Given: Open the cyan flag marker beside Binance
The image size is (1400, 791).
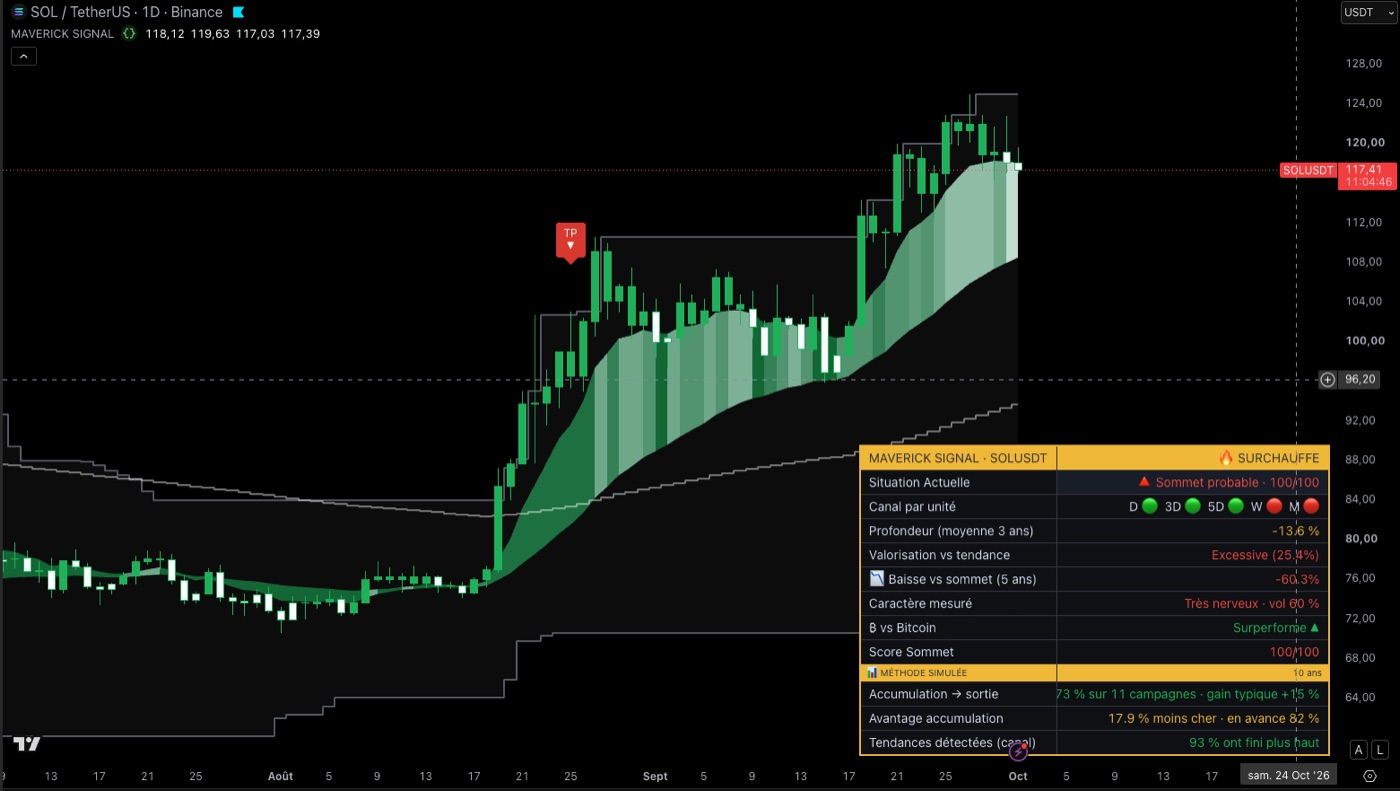Looking at the screenshot, I should click(238, 12).
